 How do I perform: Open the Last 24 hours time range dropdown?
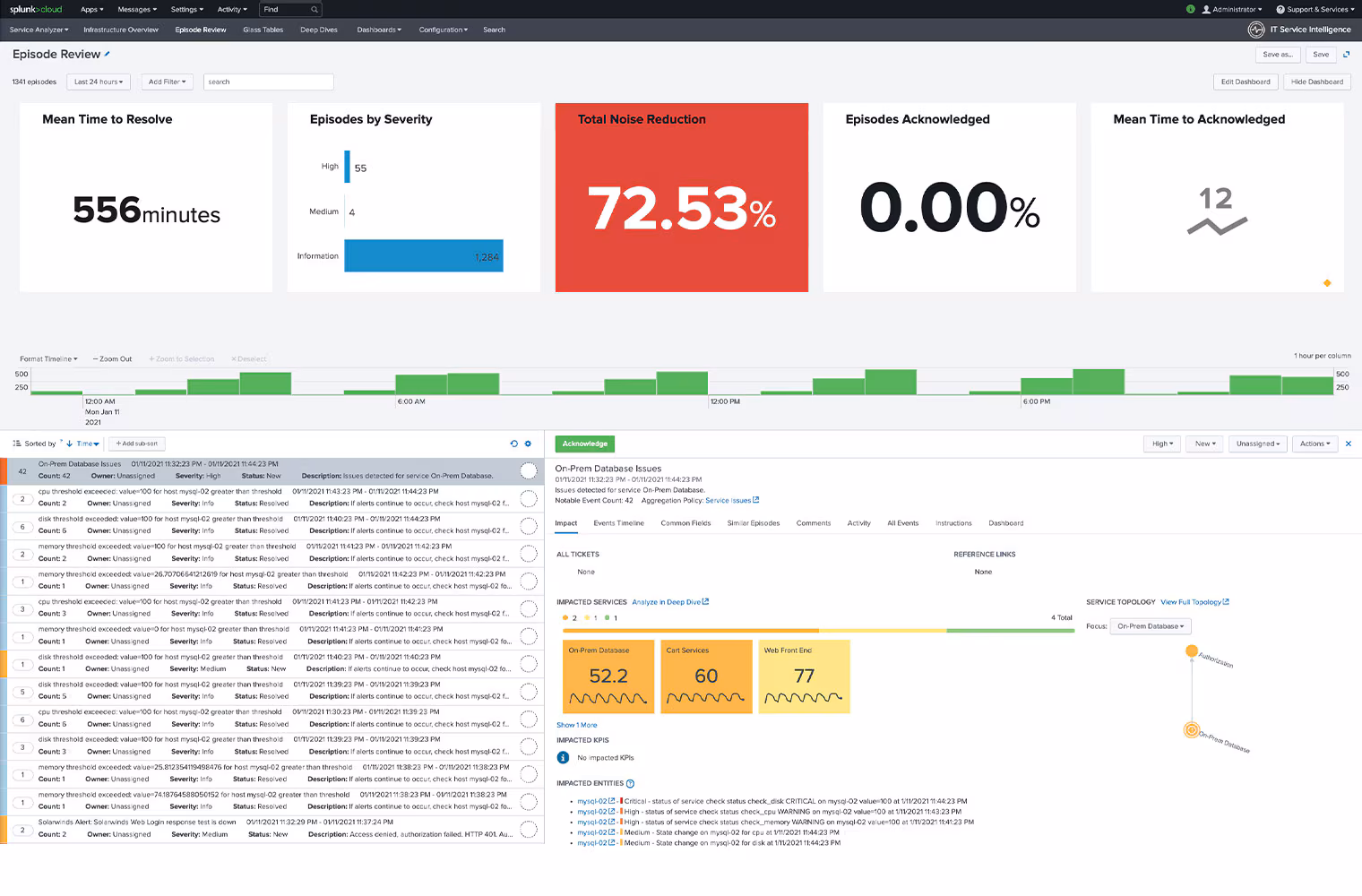point(99,82)
